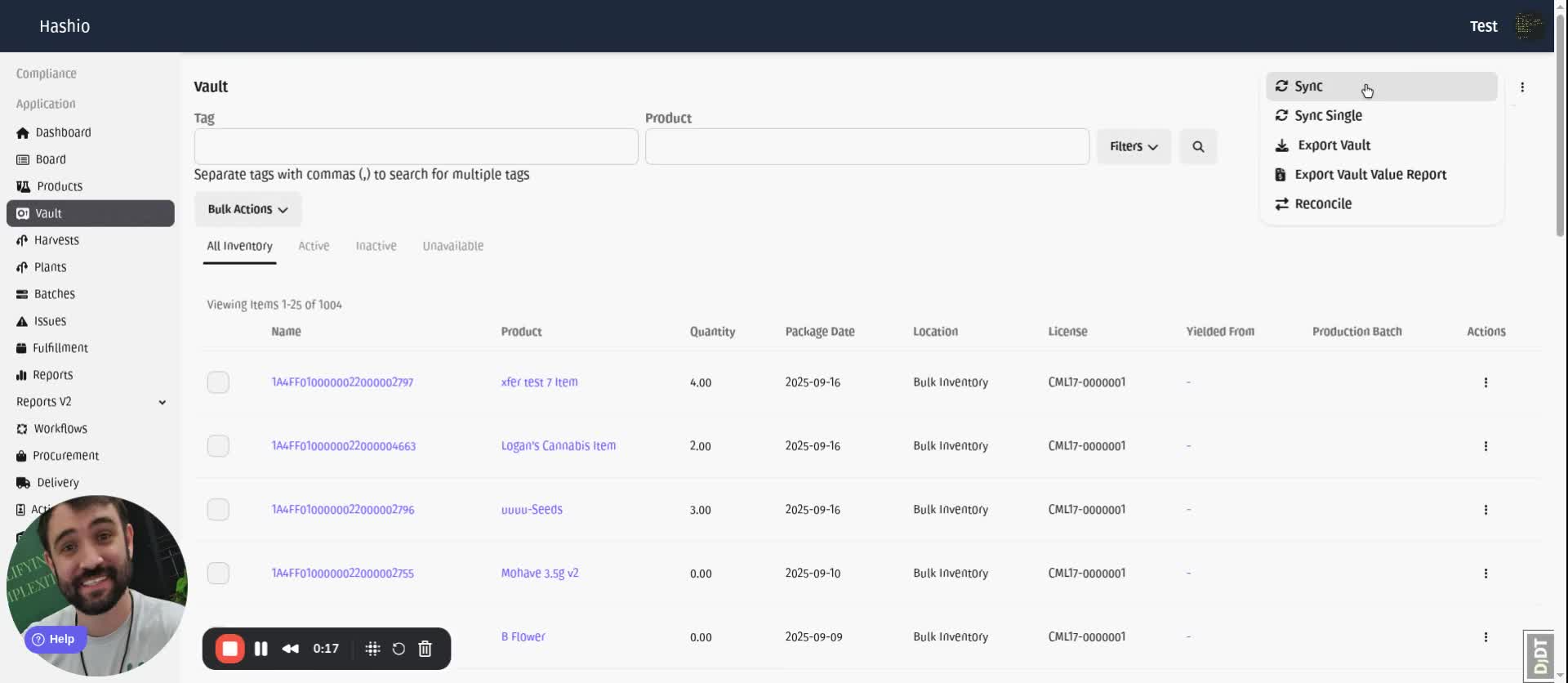Switch to the All Inventory tab

239,247
